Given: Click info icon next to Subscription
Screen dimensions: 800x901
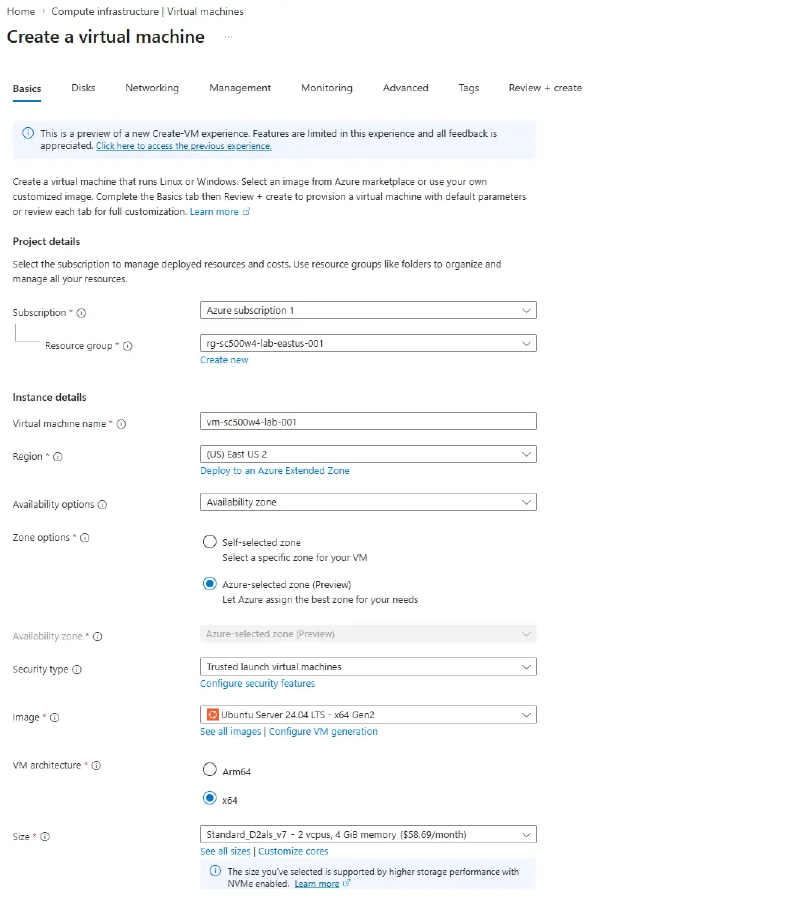Looking at the screenshot, I should (82, 313).
